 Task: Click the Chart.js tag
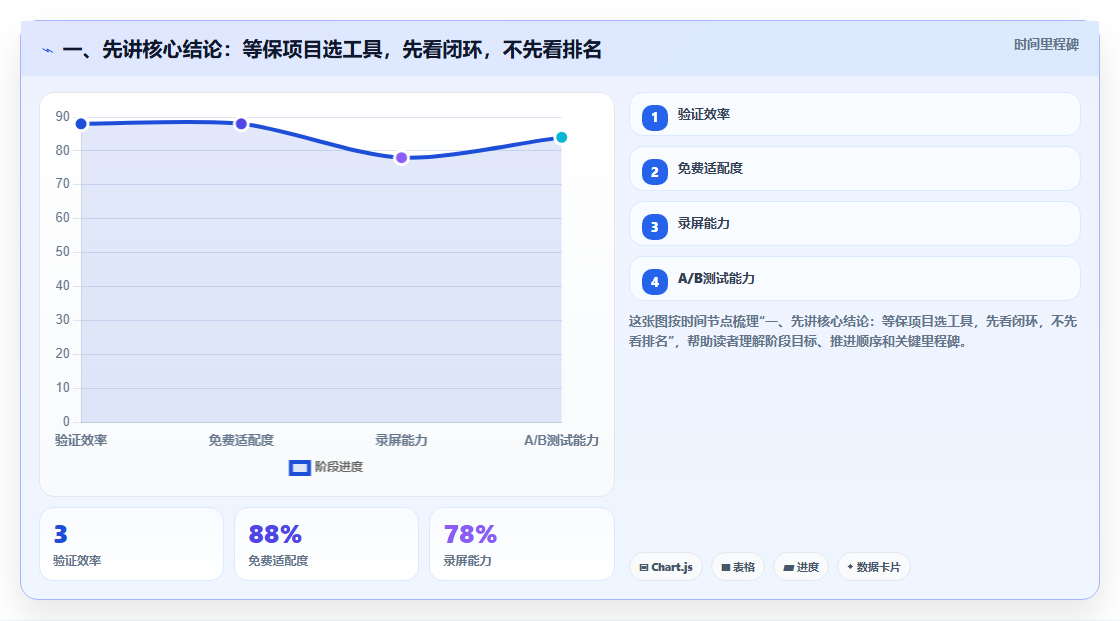pos(666,567)
